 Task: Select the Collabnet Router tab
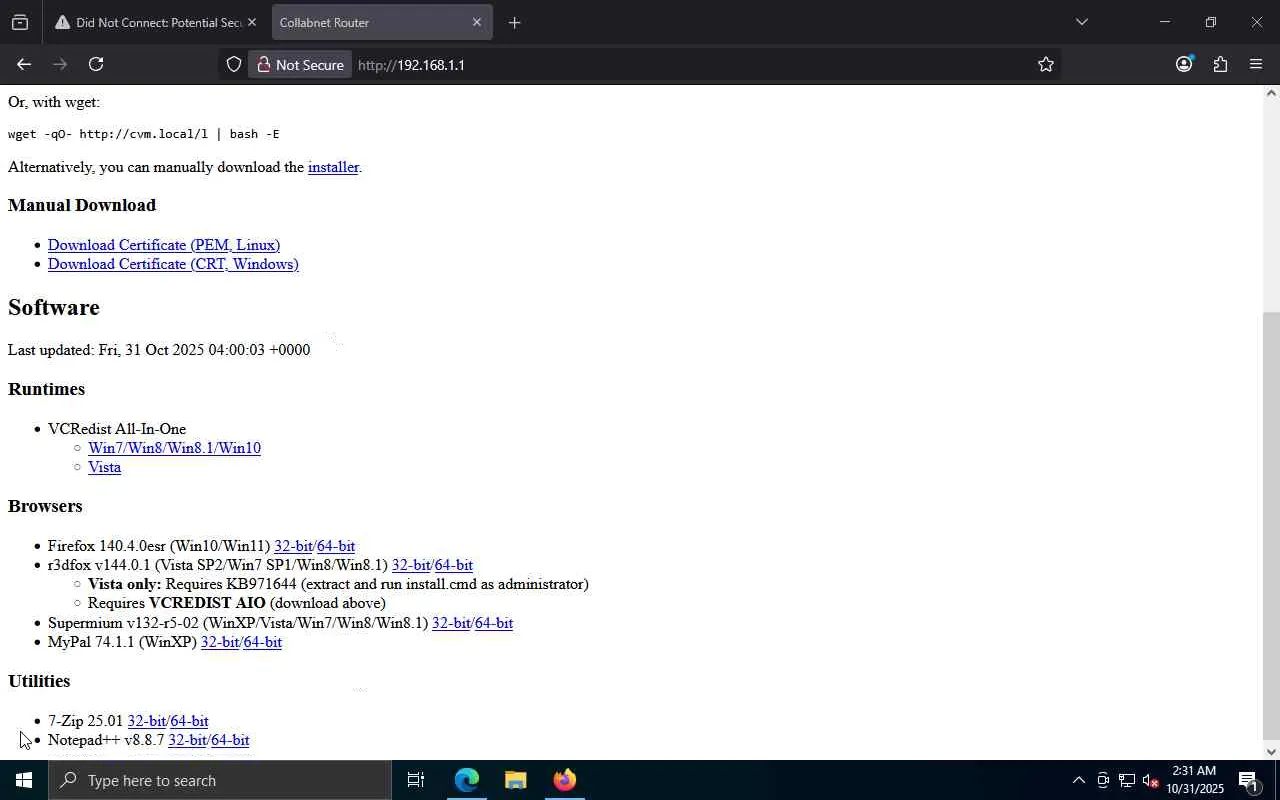point(382,22)
